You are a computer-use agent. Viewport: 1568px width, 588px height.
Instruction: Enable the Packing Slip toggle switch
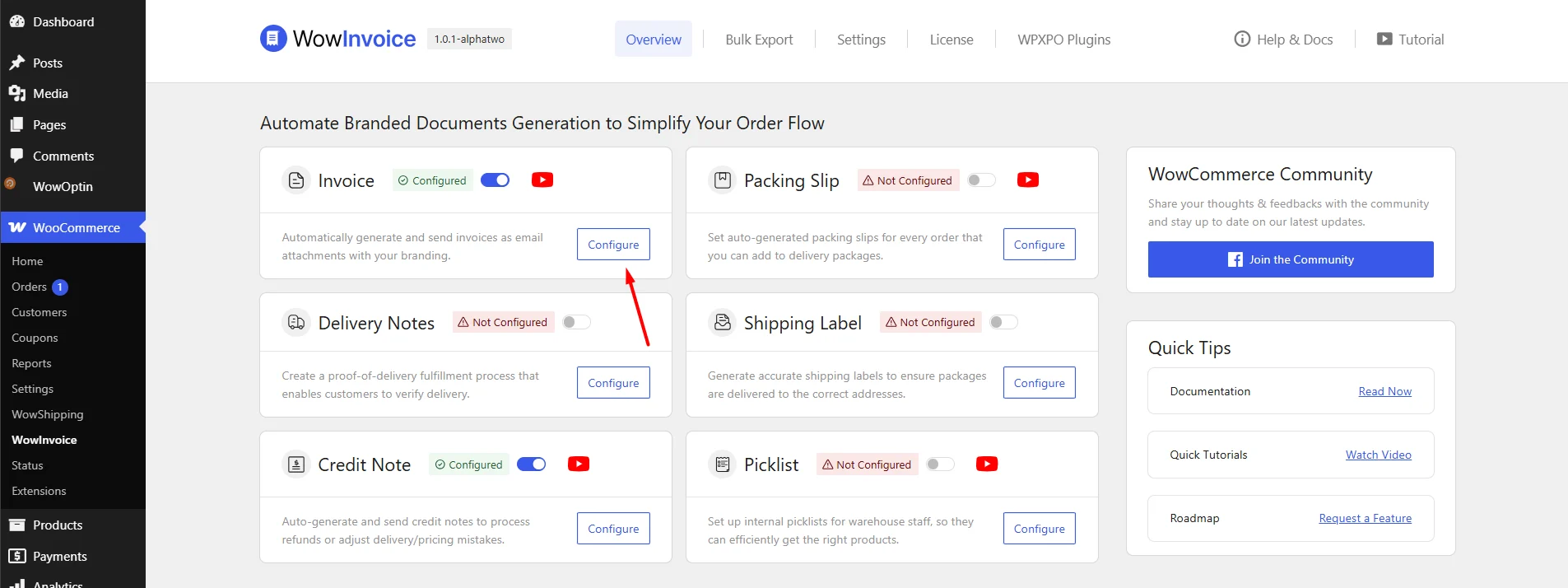pos(981,180)
